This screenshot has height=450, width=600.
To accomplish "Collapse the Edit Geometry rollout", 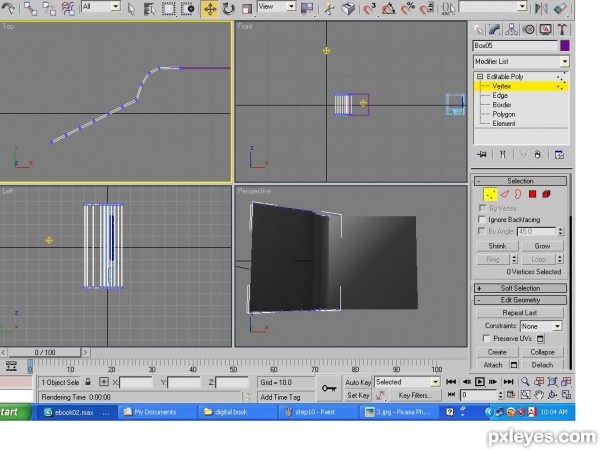I will (x=520, y=300).
